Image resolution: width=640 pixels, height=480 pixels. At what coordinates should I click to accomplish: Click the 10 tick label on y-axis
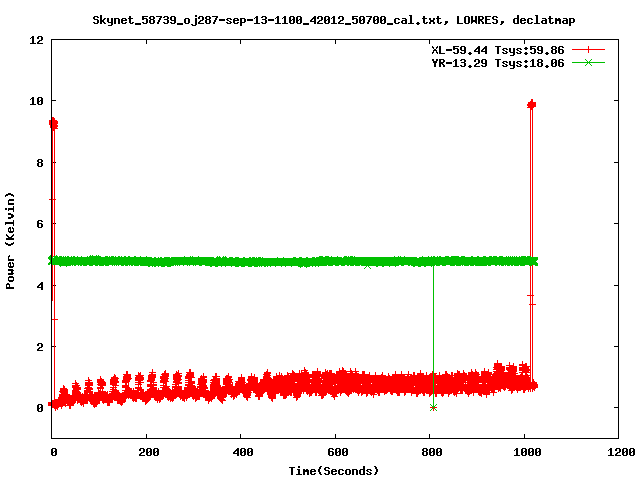pyautogui.click(x=35, y=101)
